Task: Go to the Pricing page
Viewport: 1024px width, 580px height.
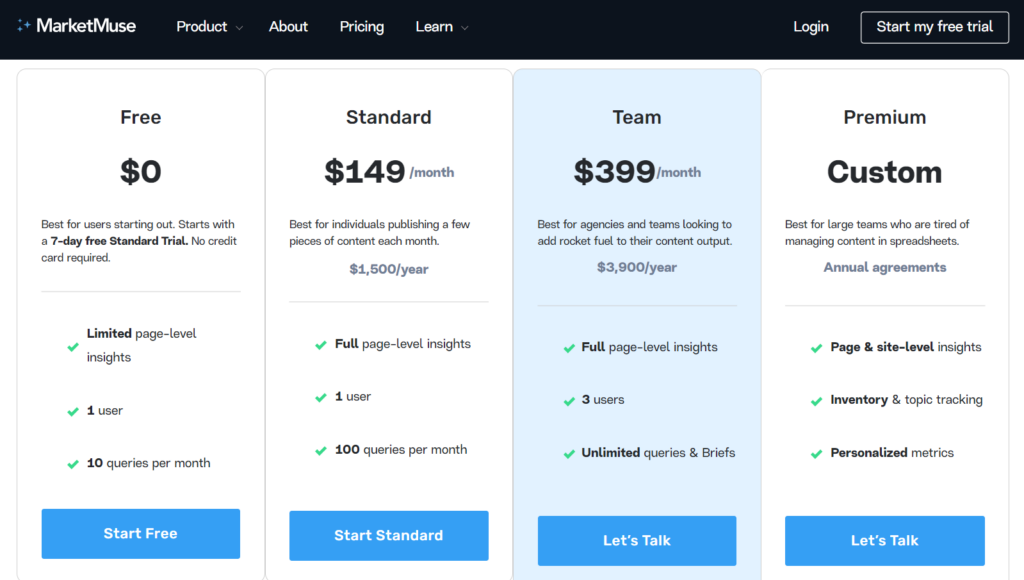Action: (362, 27)
